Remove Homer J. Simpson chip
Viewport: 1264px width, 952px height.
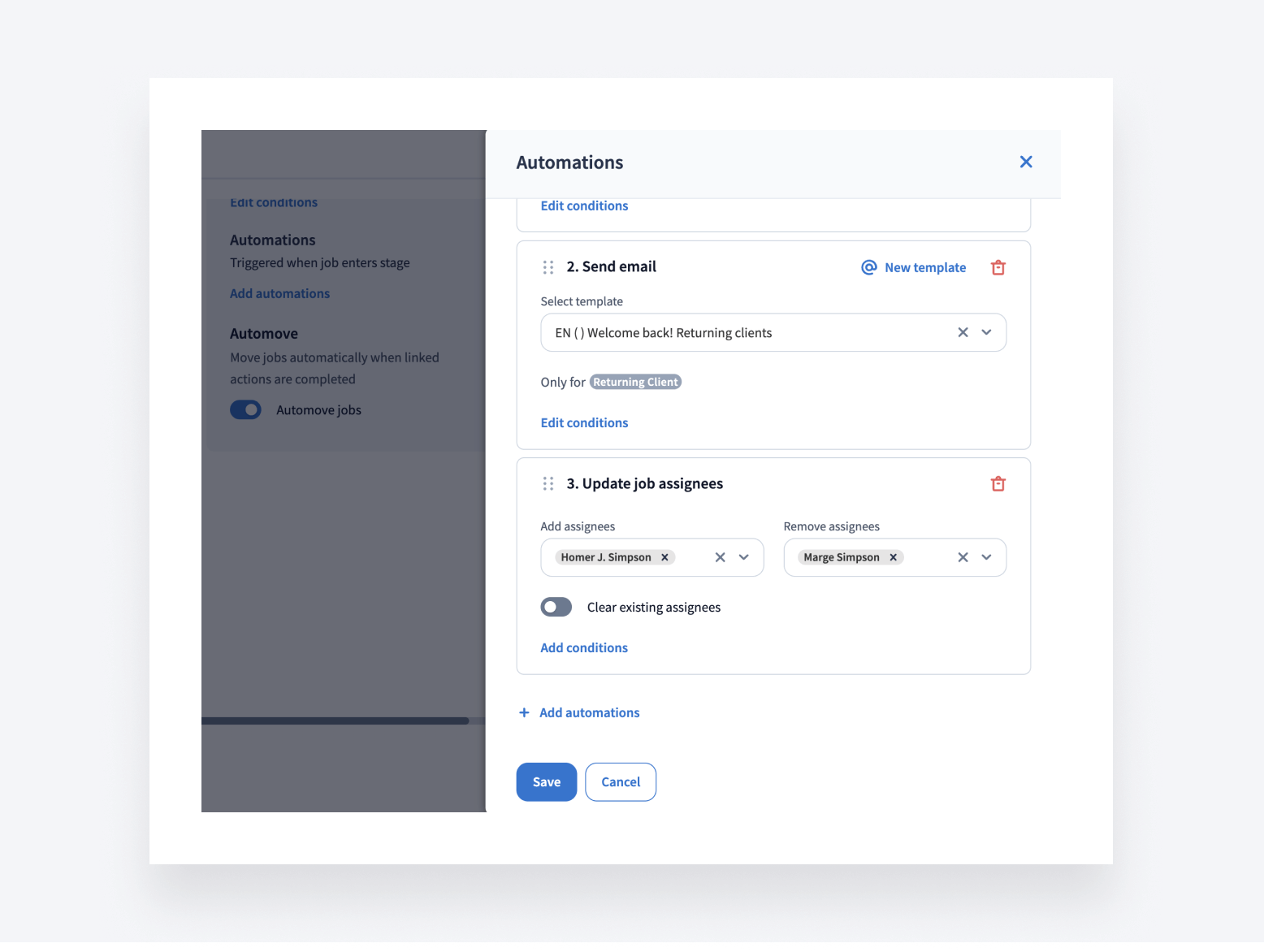click(664, 557)
